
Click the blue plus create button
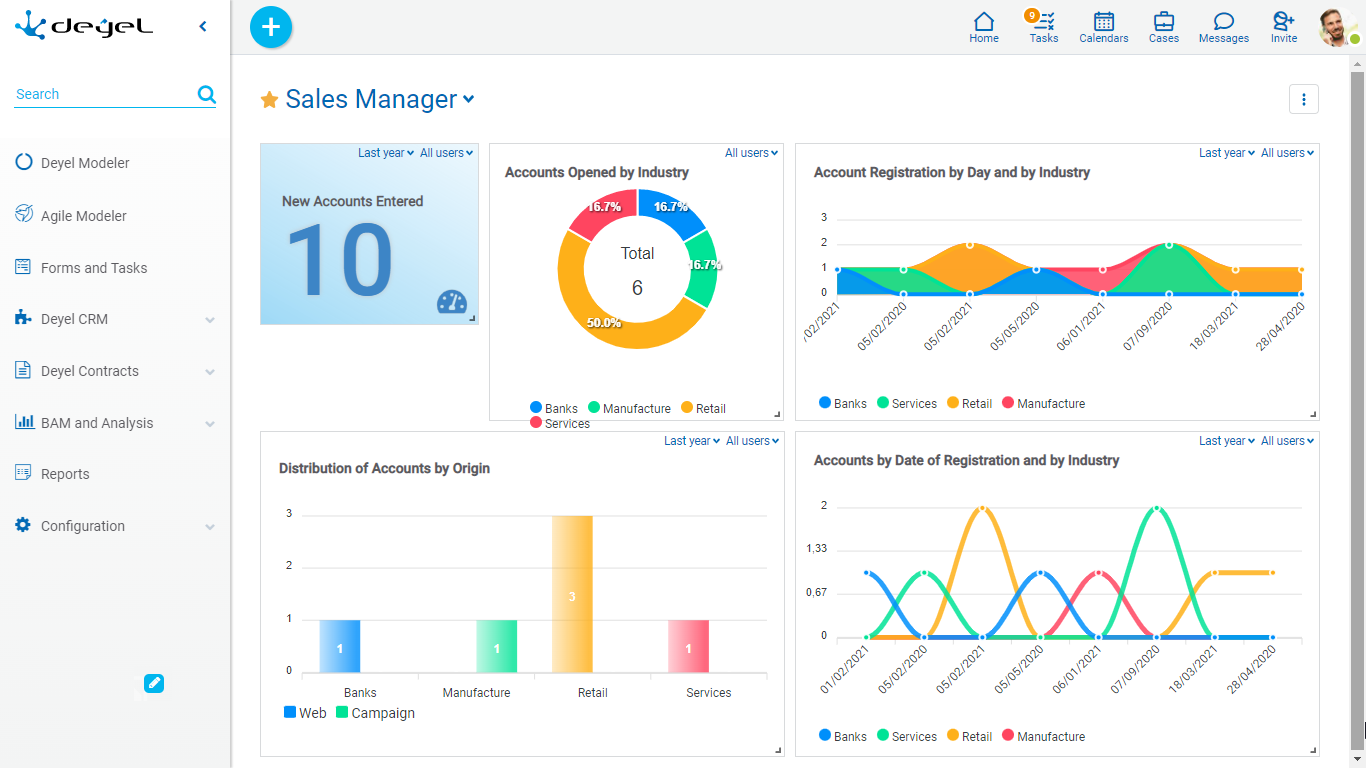(x=271, y=27)
